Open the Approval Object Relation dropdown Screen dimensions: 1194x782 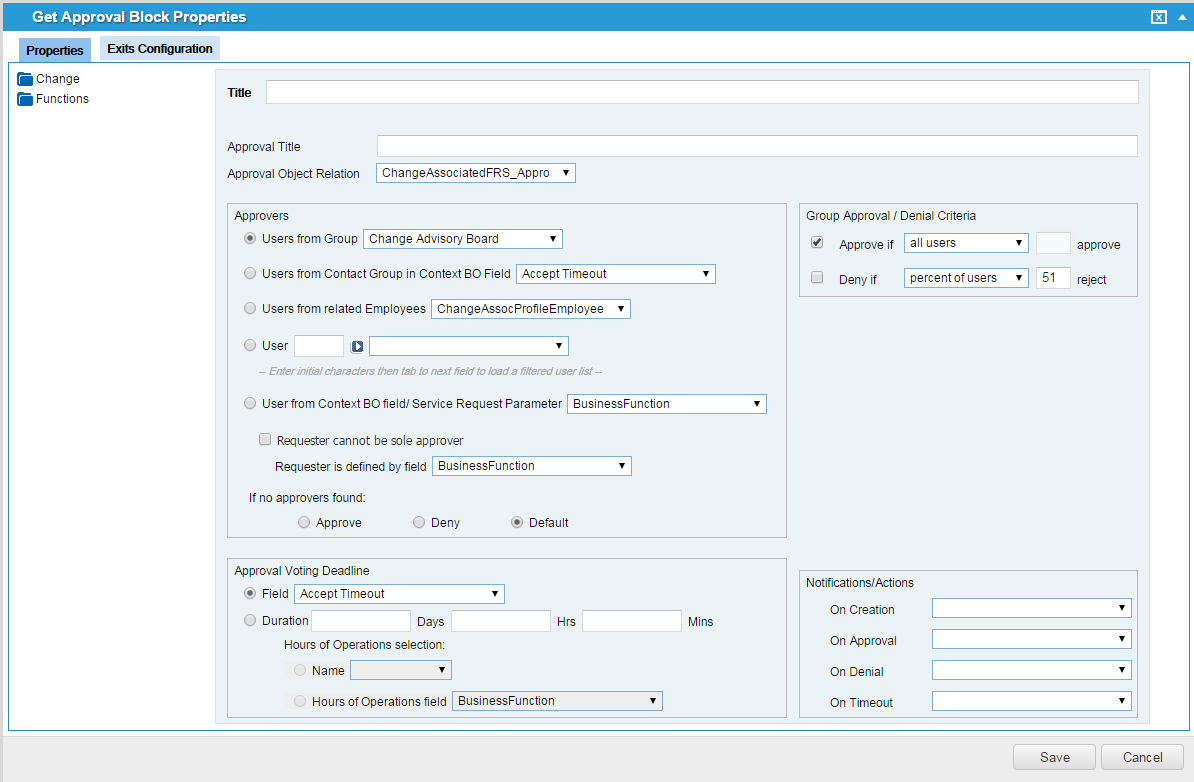point(566,172)
